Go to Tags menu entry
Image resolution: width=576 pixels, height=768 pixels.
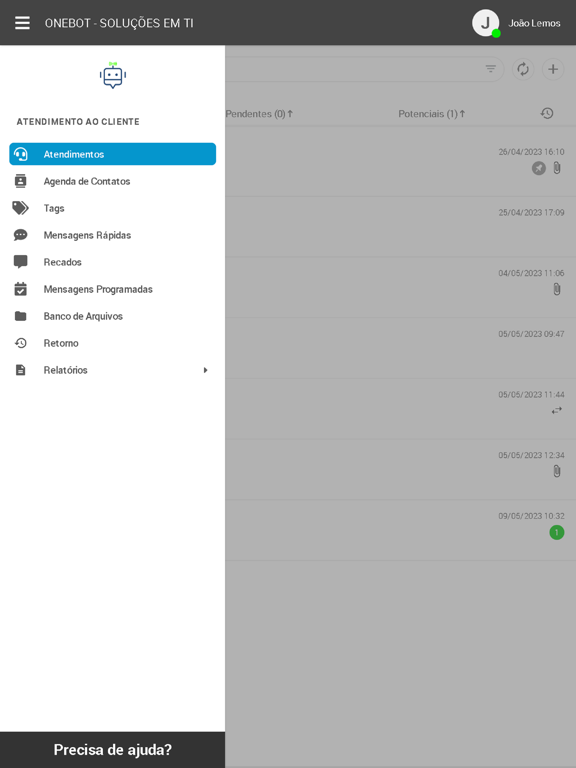[113, 208]
